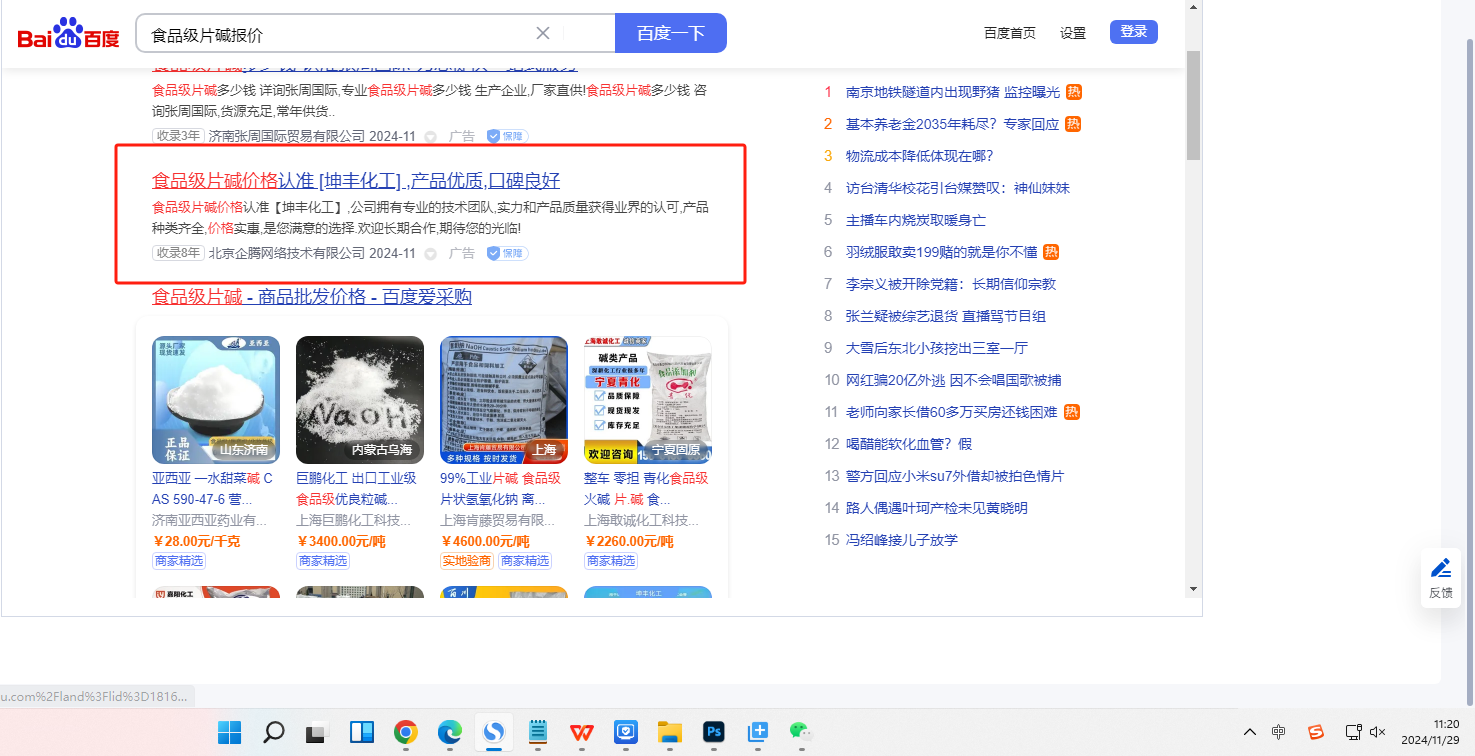The height and width of the screenshot is (756, 1475).
Task: Expand the dropdown arrow beside 济南张周国际贸易有限公司 2024-11
Action: [431, 137]
